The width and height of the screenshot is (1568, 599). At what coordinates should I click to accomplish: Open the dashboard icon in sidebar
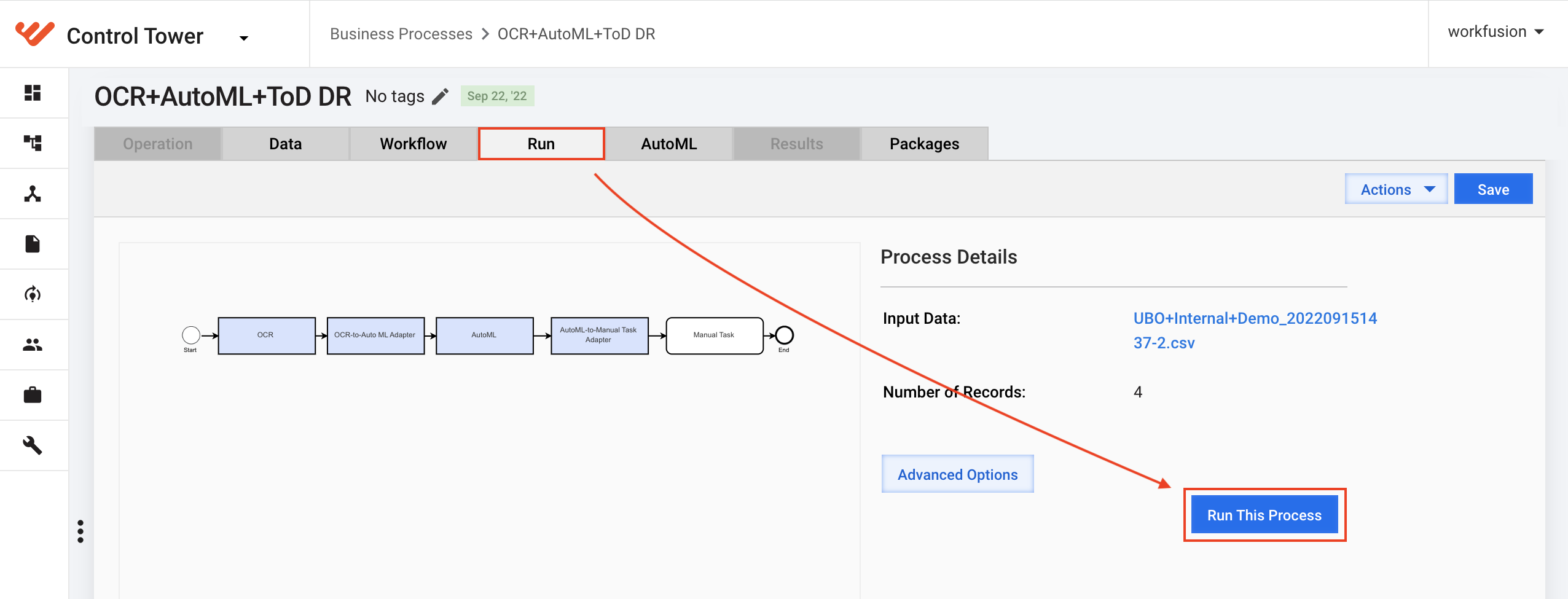click(x=33, y=93)
